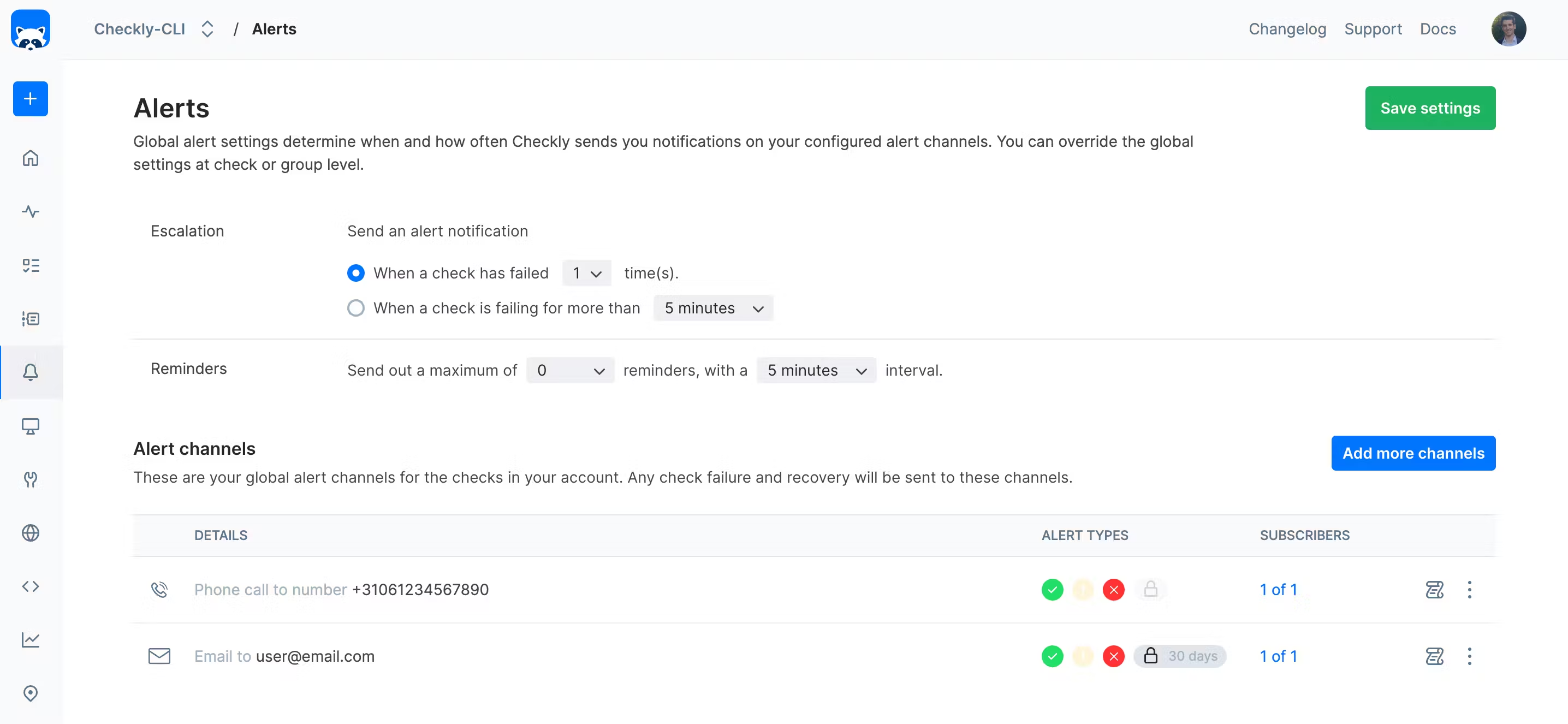Open the Docs link in header
1568x724 pixels.
click(x=1437, y=28)
